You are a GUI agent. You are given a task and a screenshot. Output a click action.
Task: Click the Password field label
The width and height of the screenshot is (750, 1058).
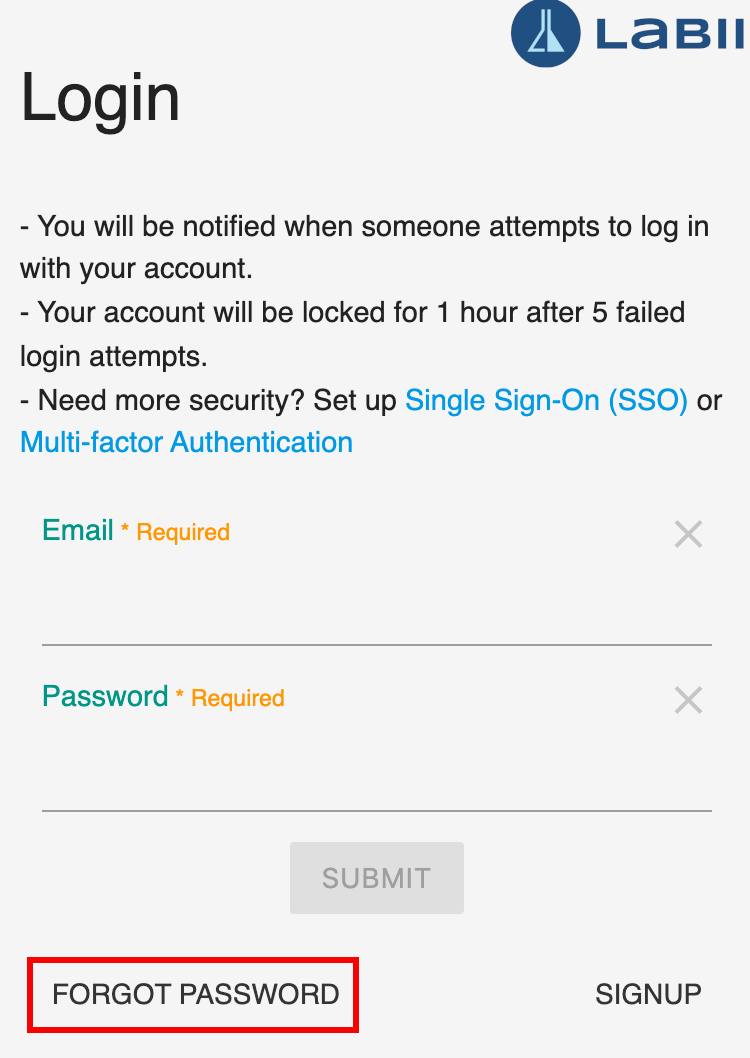coord(105,696)
